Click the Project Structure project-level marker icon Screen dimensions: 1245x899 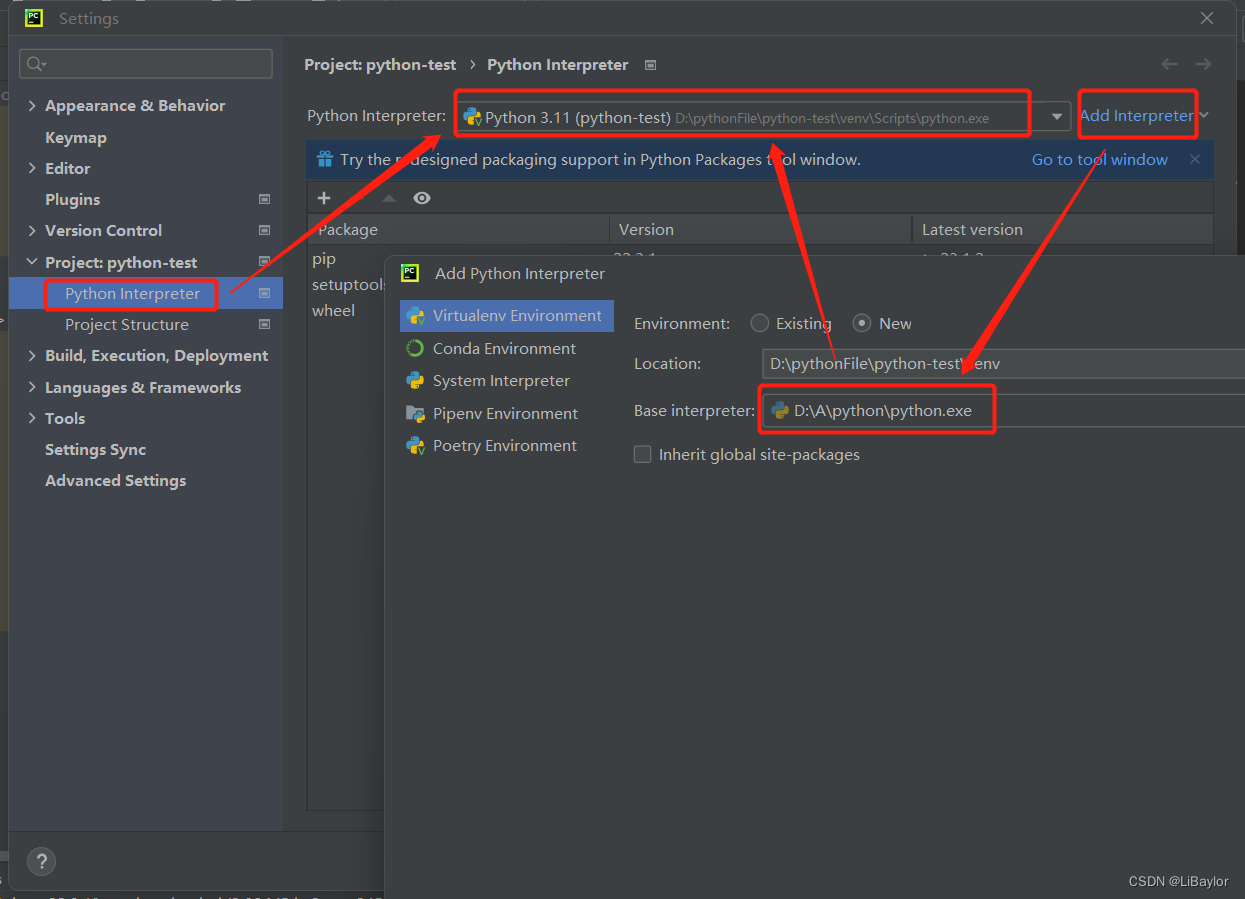(264, 324)
